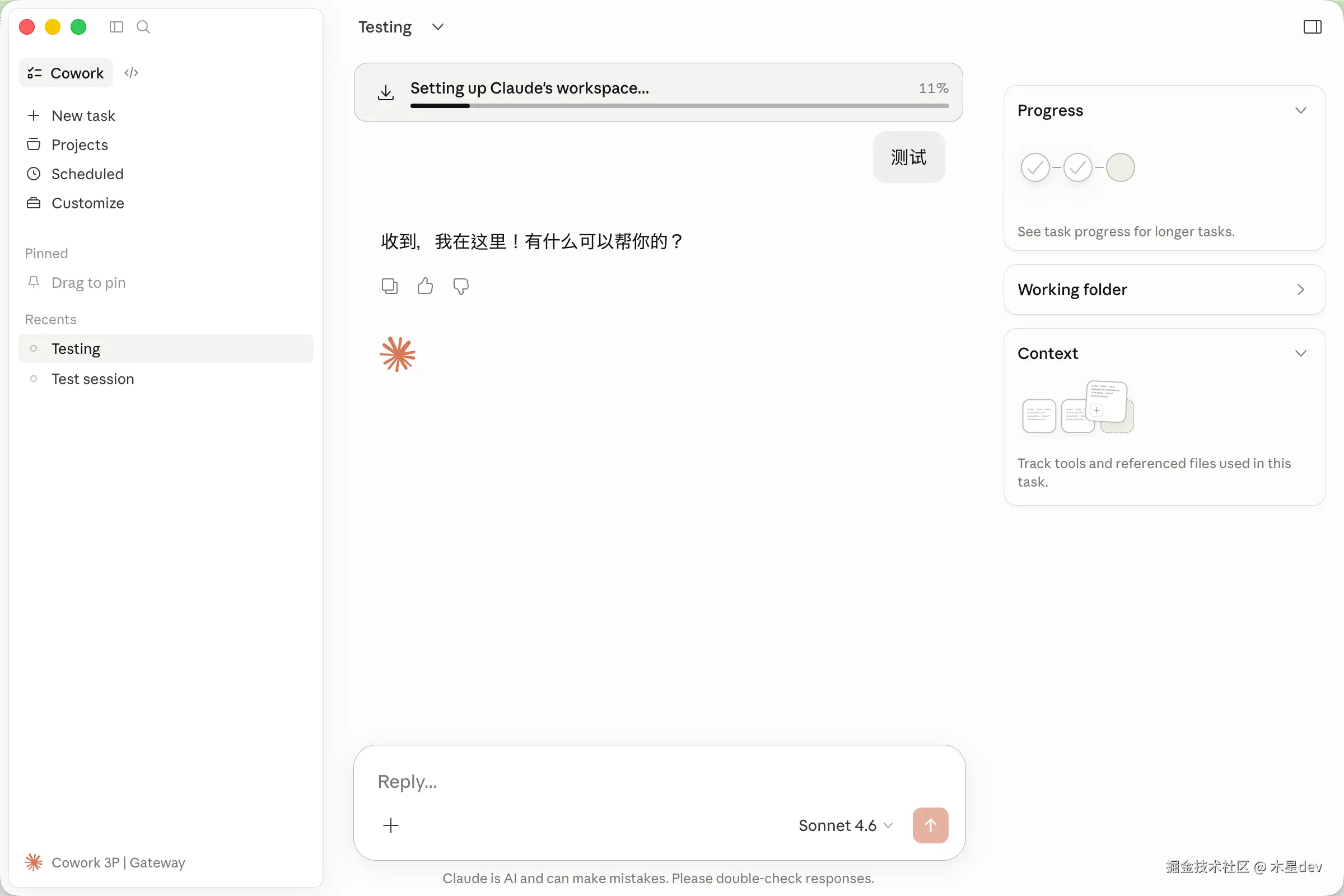Toggle the right sidebar panel icon
Viewport: 1344px width, 896px height.
pos(1312,27)
